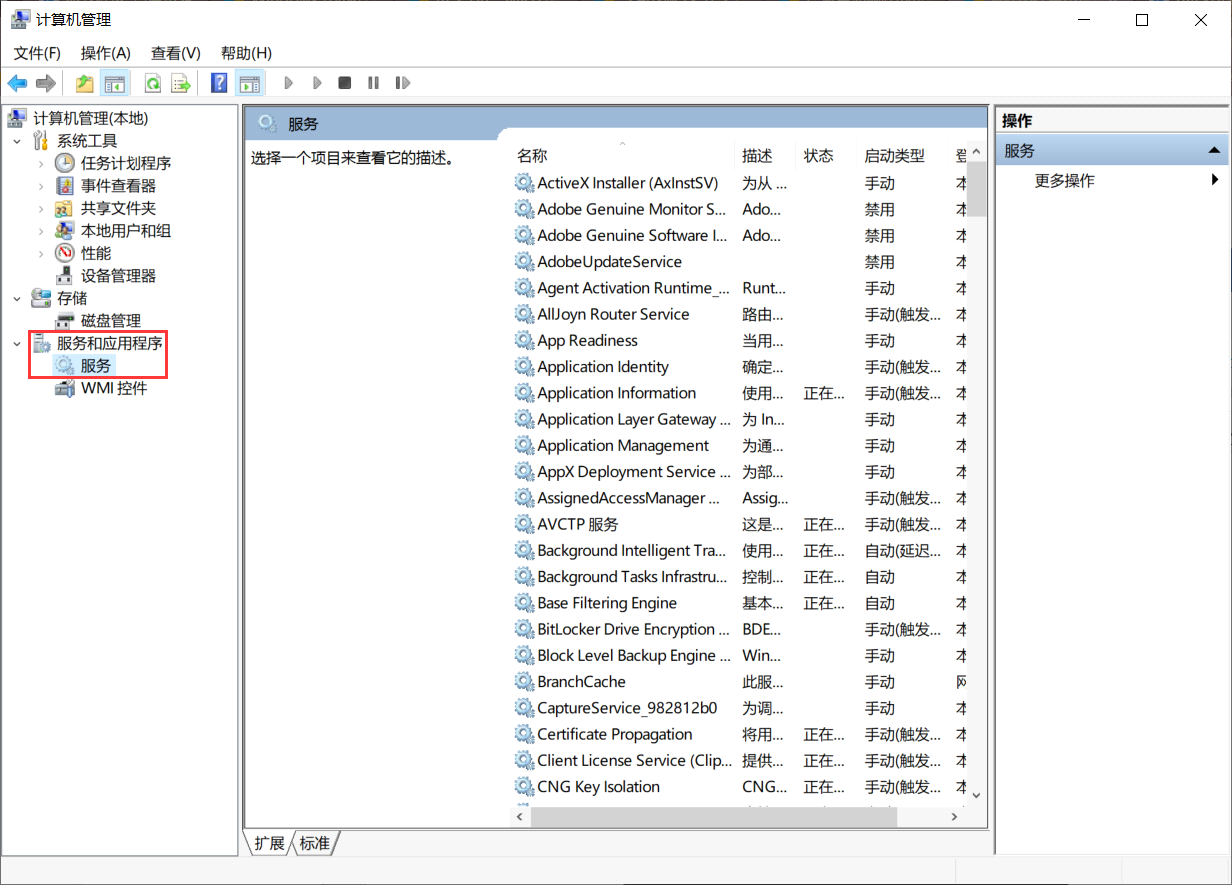Click the navigate forward arrow
The image size is (1232, 885).
point(45,82)
